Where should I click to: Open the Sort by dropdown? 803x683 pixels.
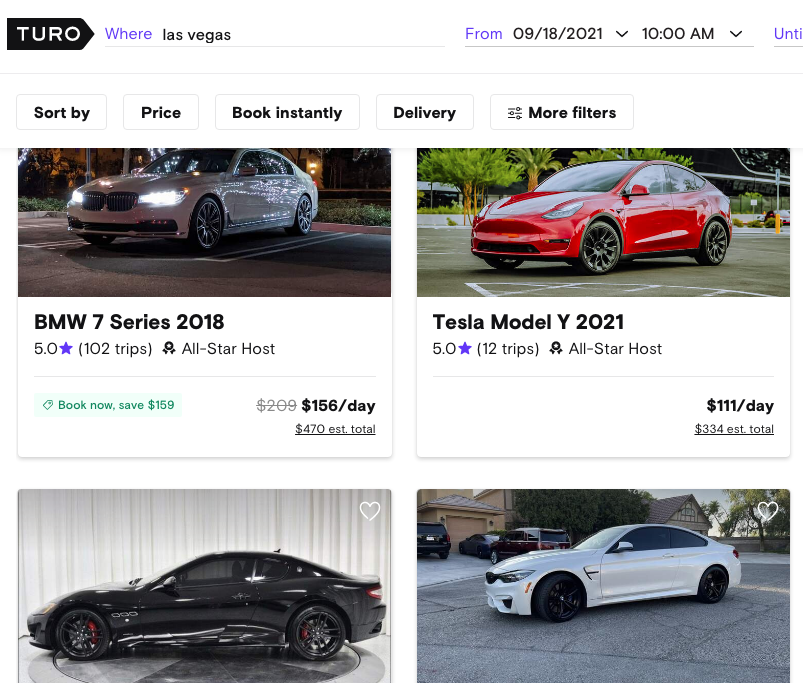62,113
